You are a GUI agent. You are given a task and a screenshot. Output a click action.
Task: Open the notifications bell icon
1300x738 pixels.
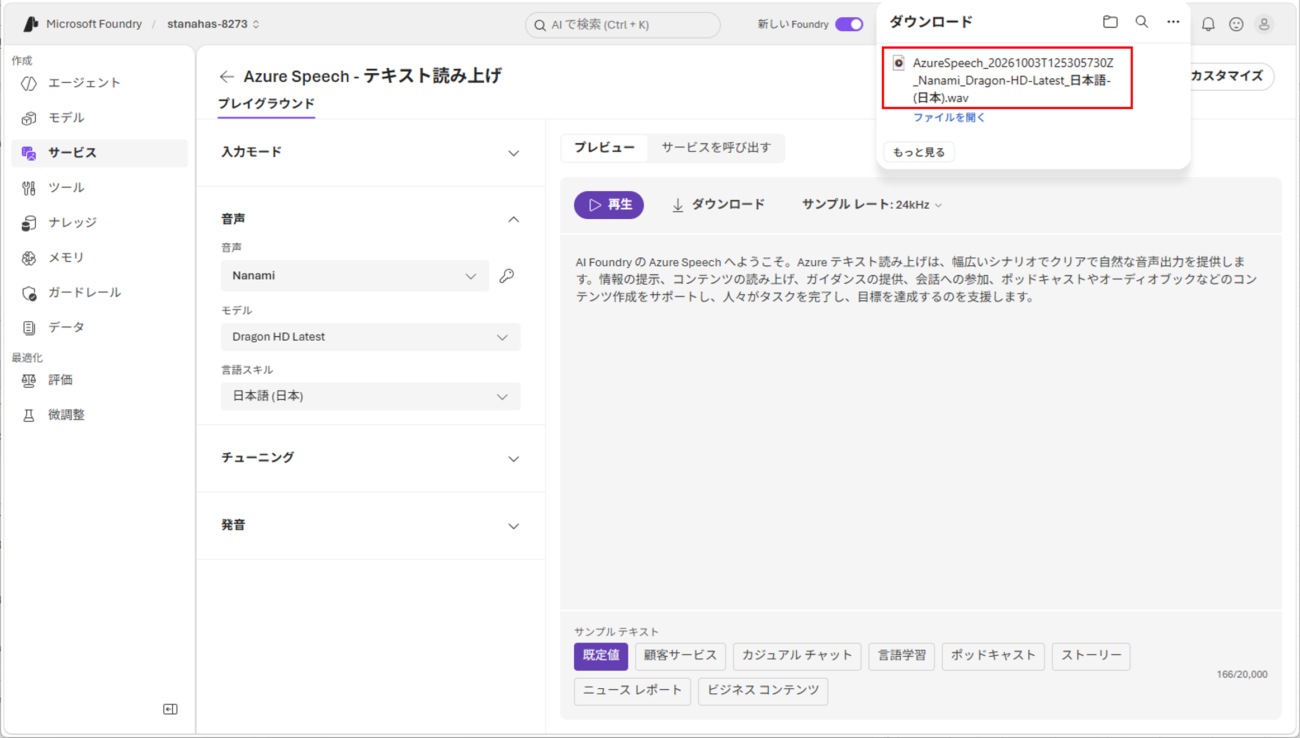[1208, 24]
